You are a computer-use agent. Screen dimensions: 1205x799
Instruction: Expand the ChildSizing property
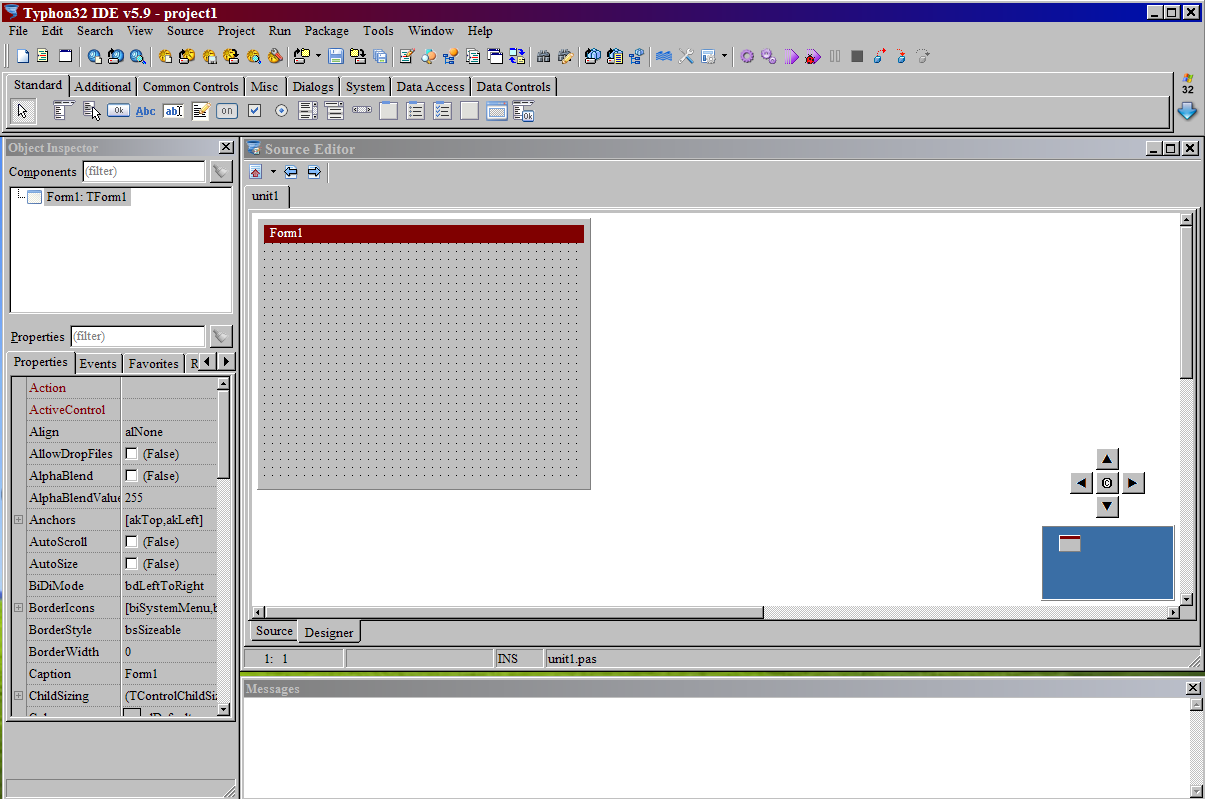(x=18, y=696)
